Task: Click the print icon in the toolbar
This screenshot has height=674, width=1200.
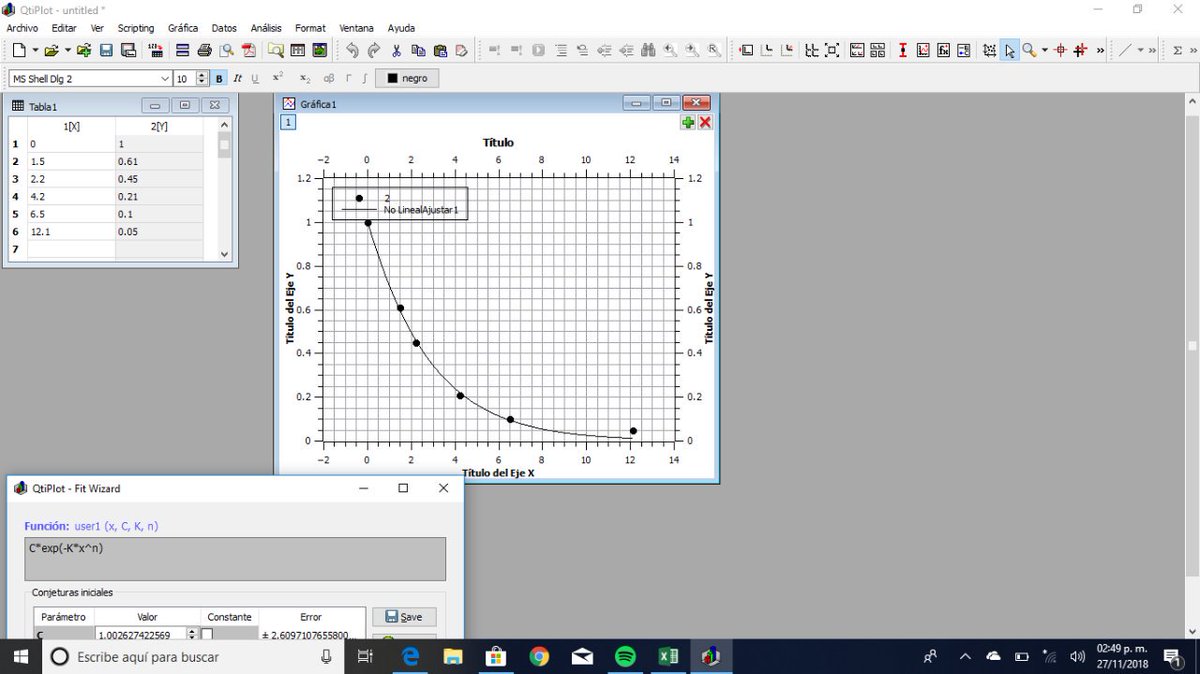Action: 205,50
